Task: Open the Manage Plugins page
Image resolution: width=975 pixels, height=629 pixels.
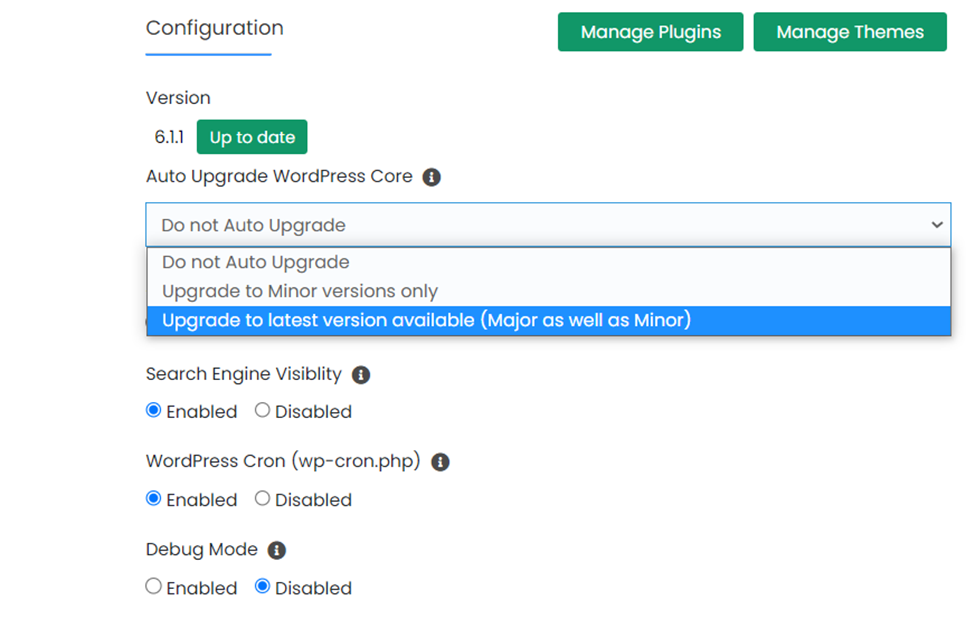Action: tap(650, 32)
